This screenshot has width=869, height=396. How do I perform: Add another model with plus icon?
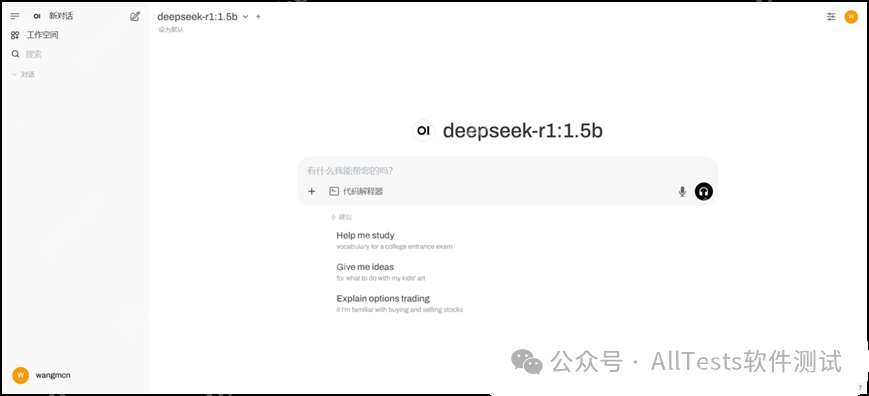coord(258,17)
